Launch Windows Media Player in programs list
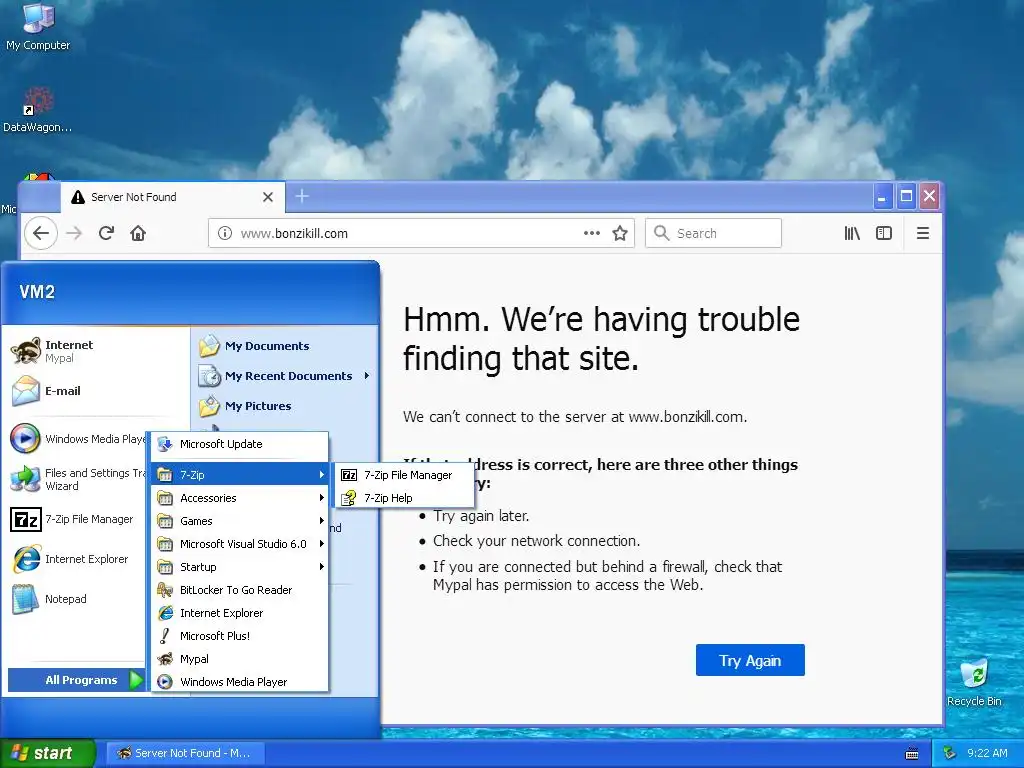The width and height of the screenshot is (1024, 768). pos(240,682)
